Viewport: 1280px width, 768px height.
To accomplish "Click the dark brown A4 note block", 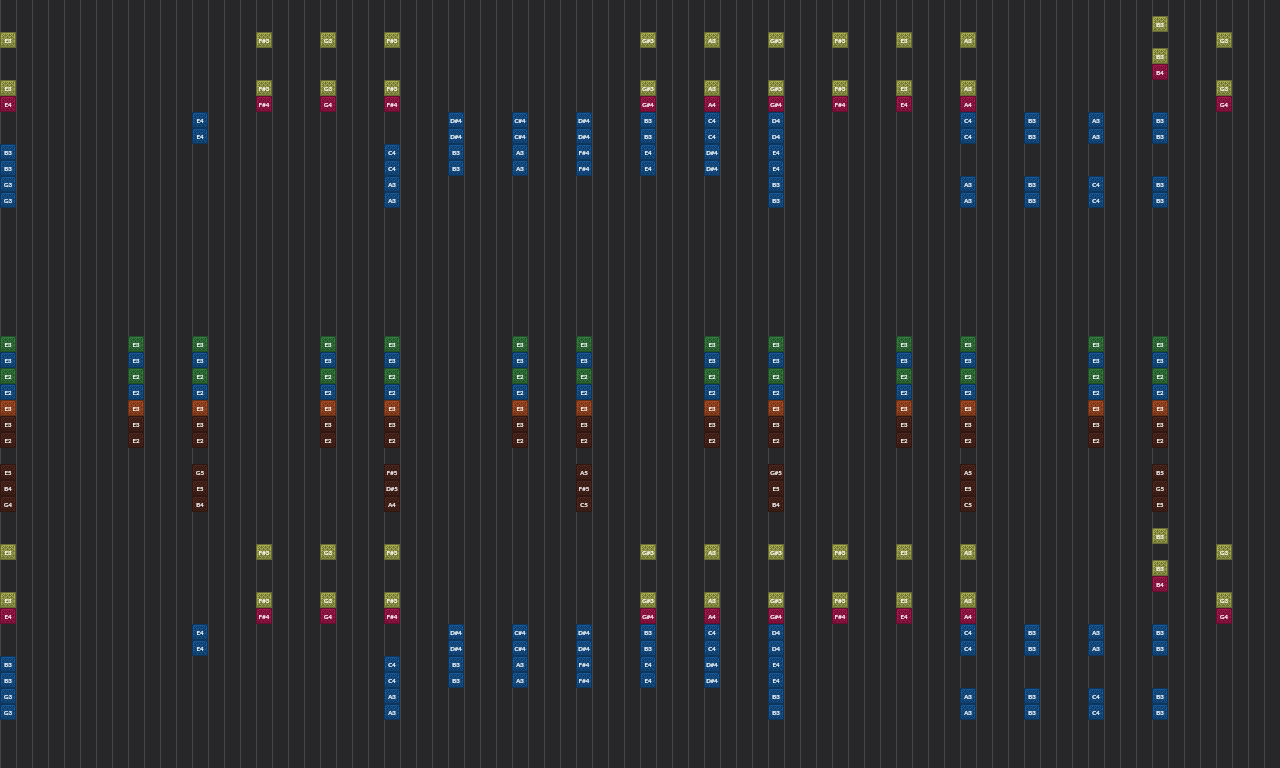I will 392,505.
